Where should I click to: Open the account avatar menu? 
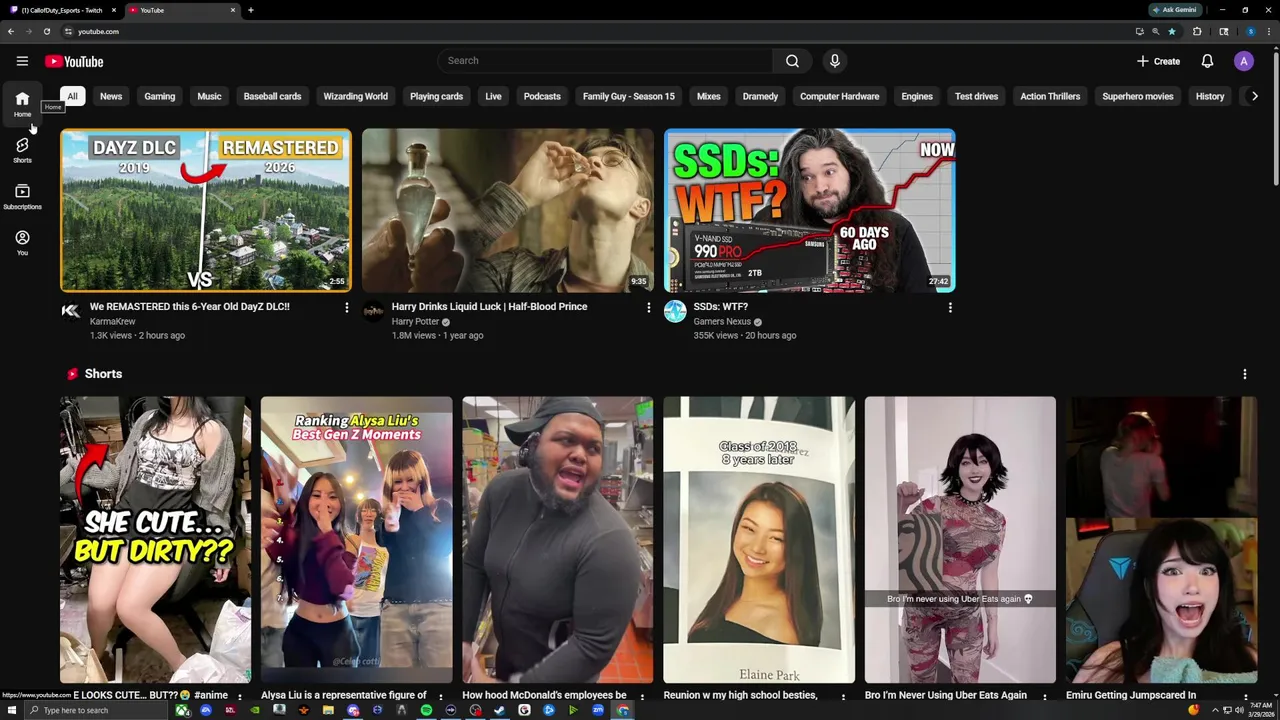pyautogui.click(x=1244, y=61)
